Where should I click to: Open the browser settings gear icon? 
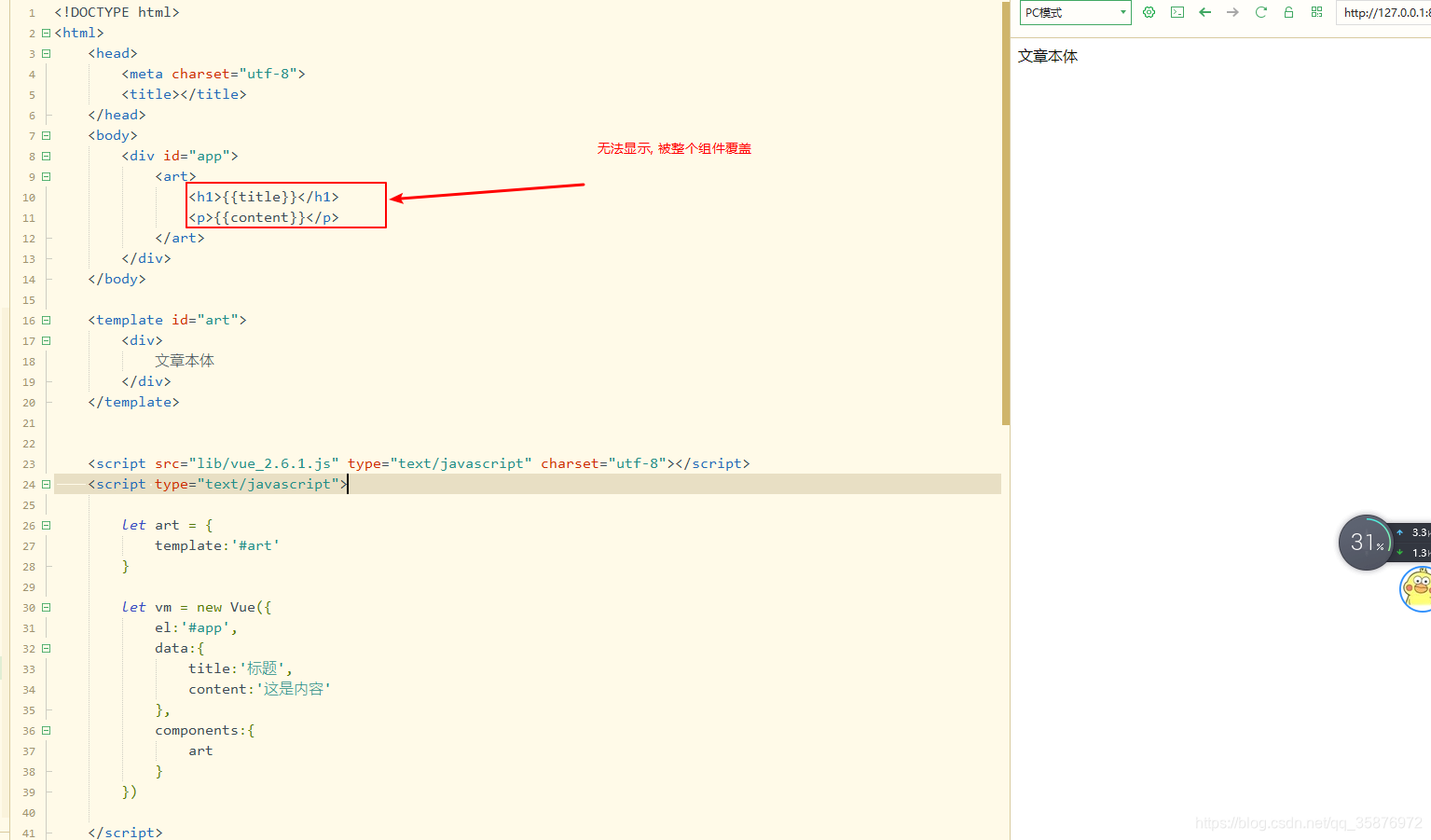coord(1149,12)
